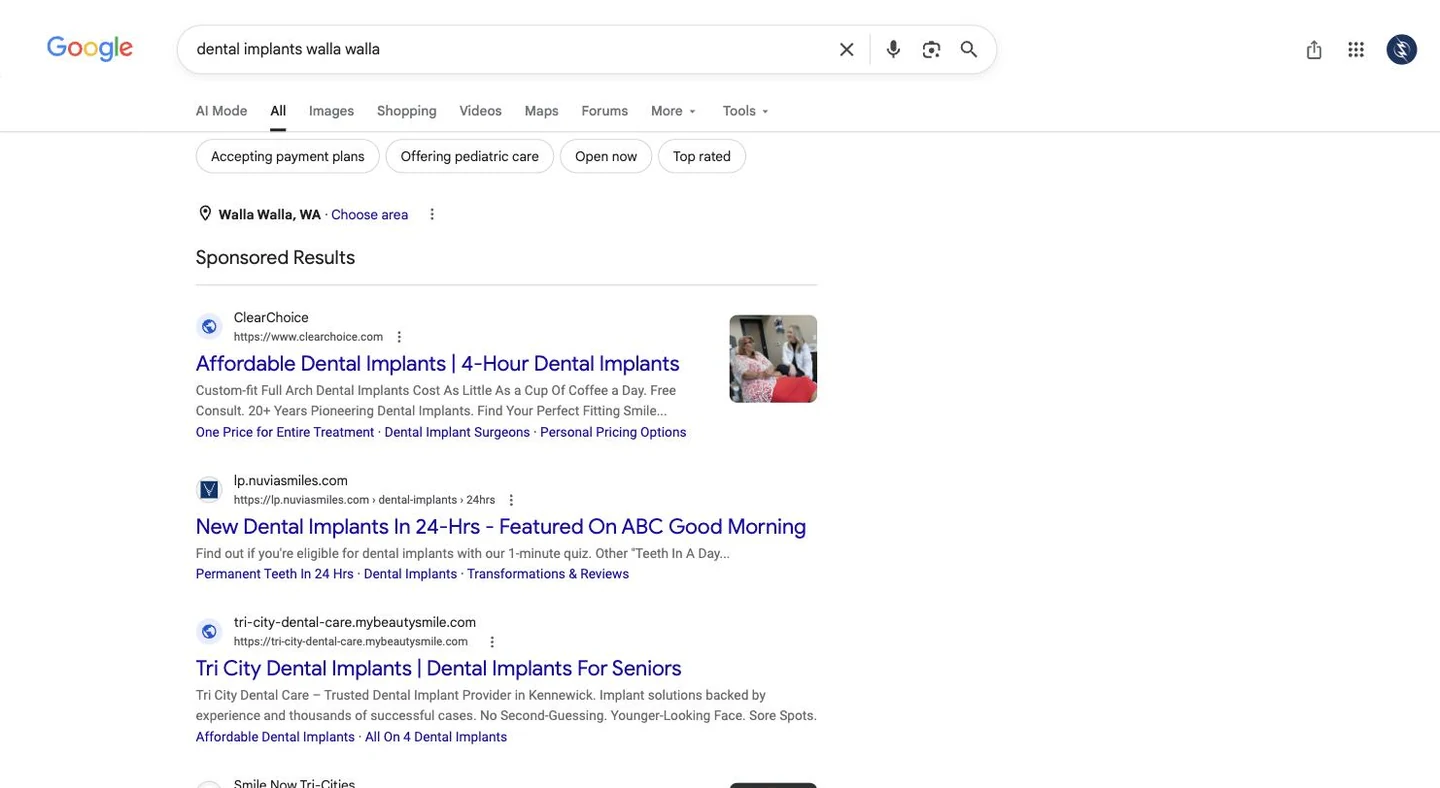Click the share icon at top right
This screenshot has height=788, width=1440.
point(1314,50)
